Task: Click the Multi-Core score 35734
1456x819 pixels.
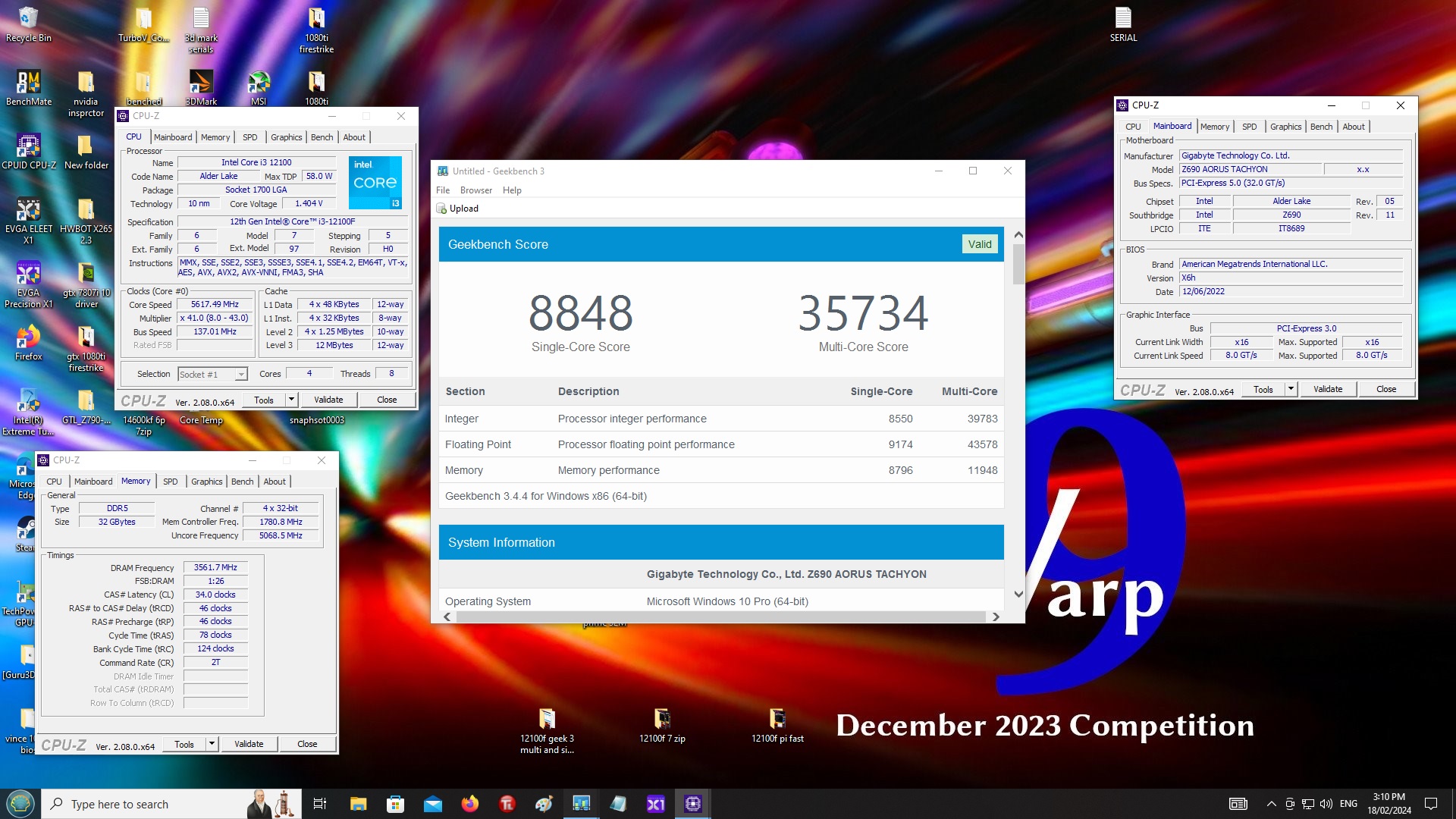Action: coord(863,312)
